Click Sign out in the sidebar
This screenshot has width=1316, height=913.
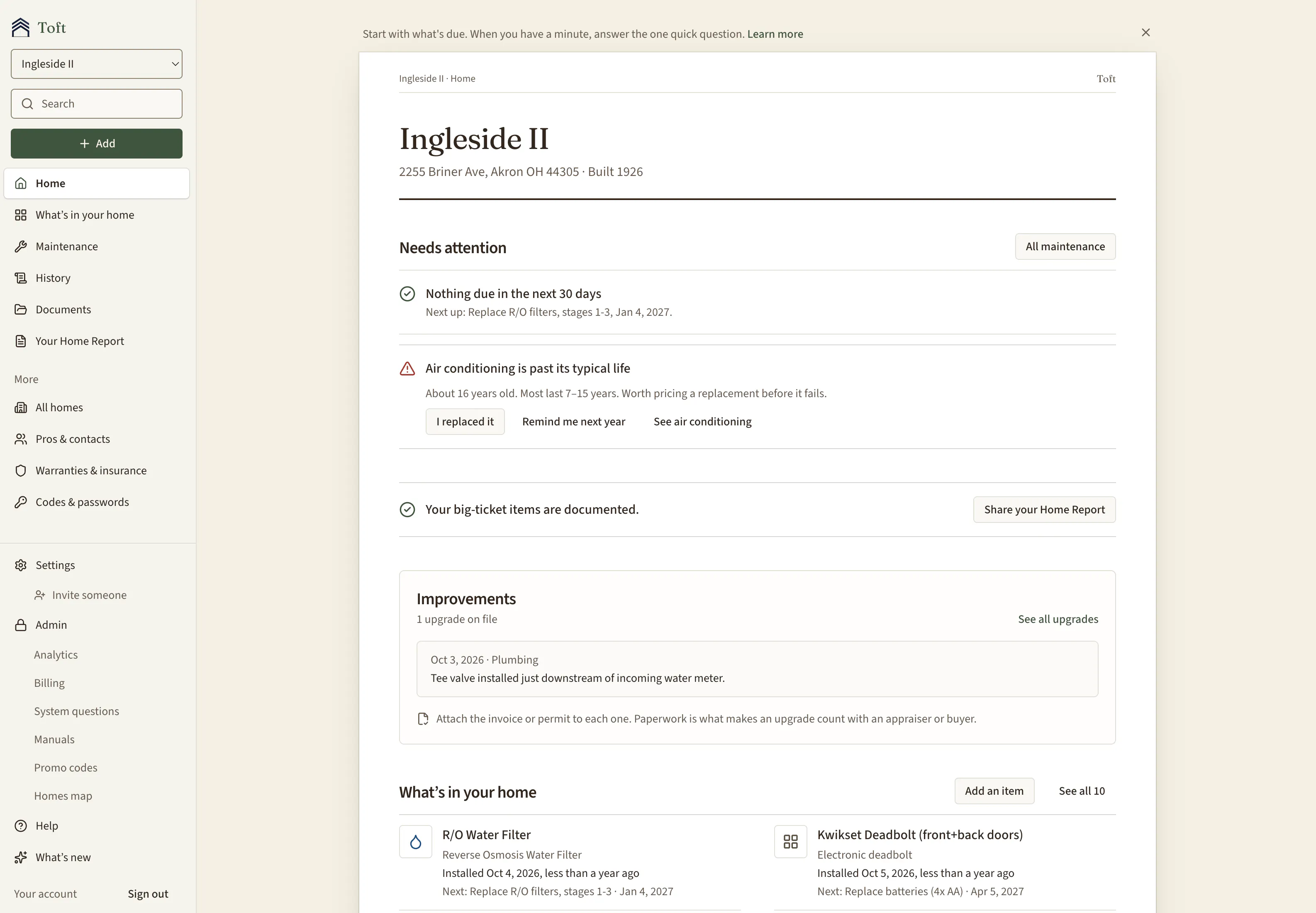click(x=148, y=893)
